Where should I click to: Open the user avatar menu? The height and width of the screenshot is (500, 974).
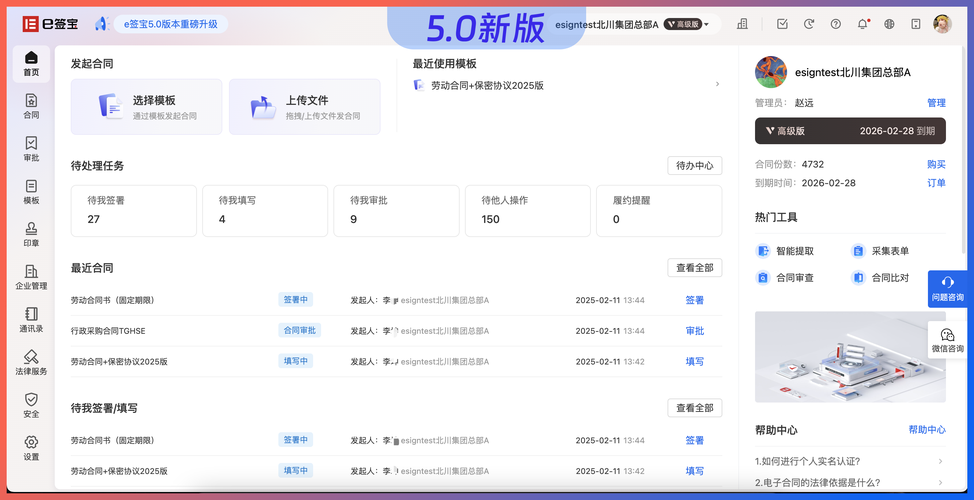pos(942,24)
